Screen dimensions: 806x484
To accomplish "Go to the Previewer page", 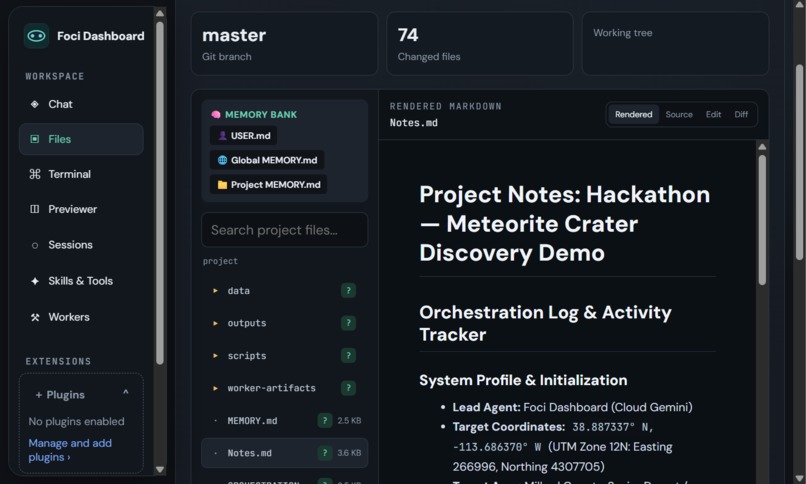I will click(x=81, y=209).
